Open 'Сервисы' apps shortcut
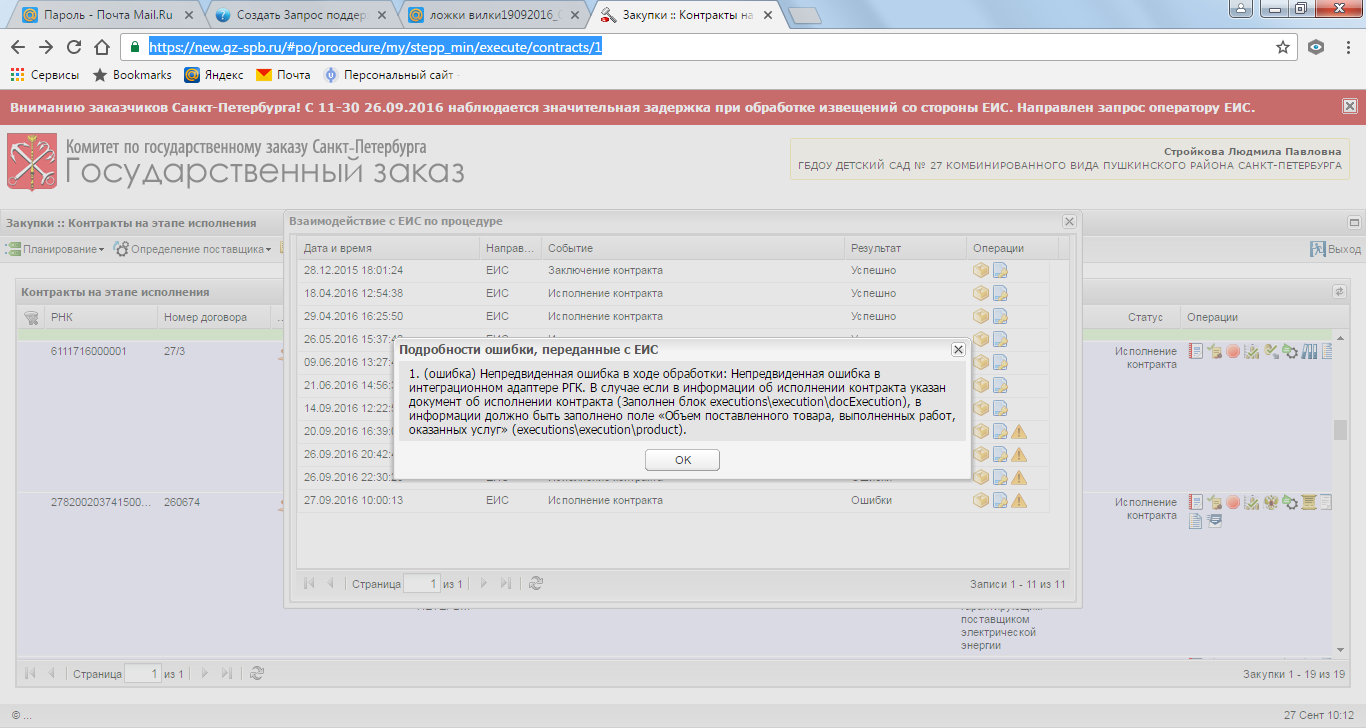This screenshot has width=1366, height=728. click(x=45, y=75)
